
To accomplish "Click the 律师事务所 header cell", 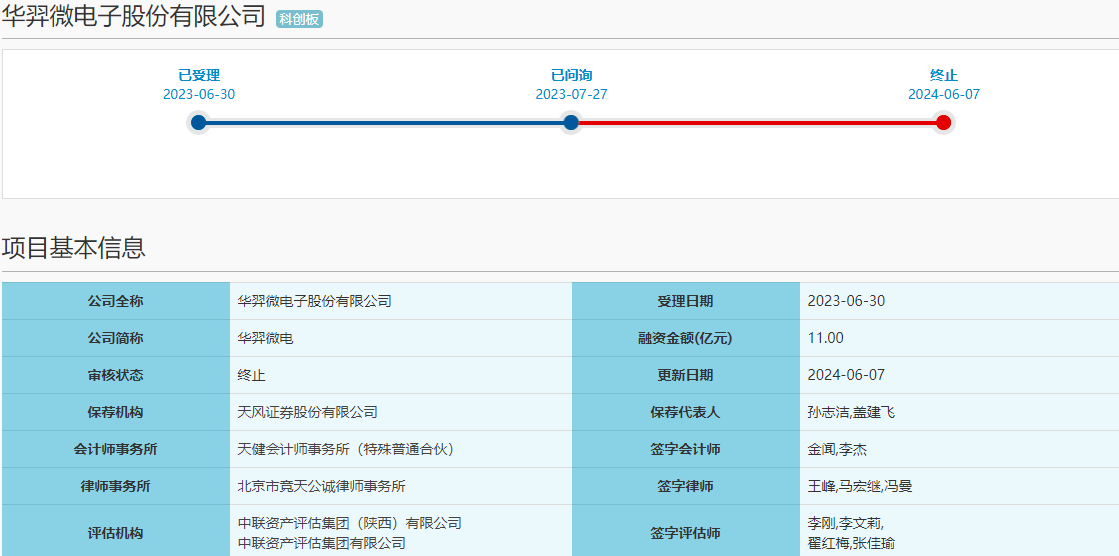I will coord(116,487).
